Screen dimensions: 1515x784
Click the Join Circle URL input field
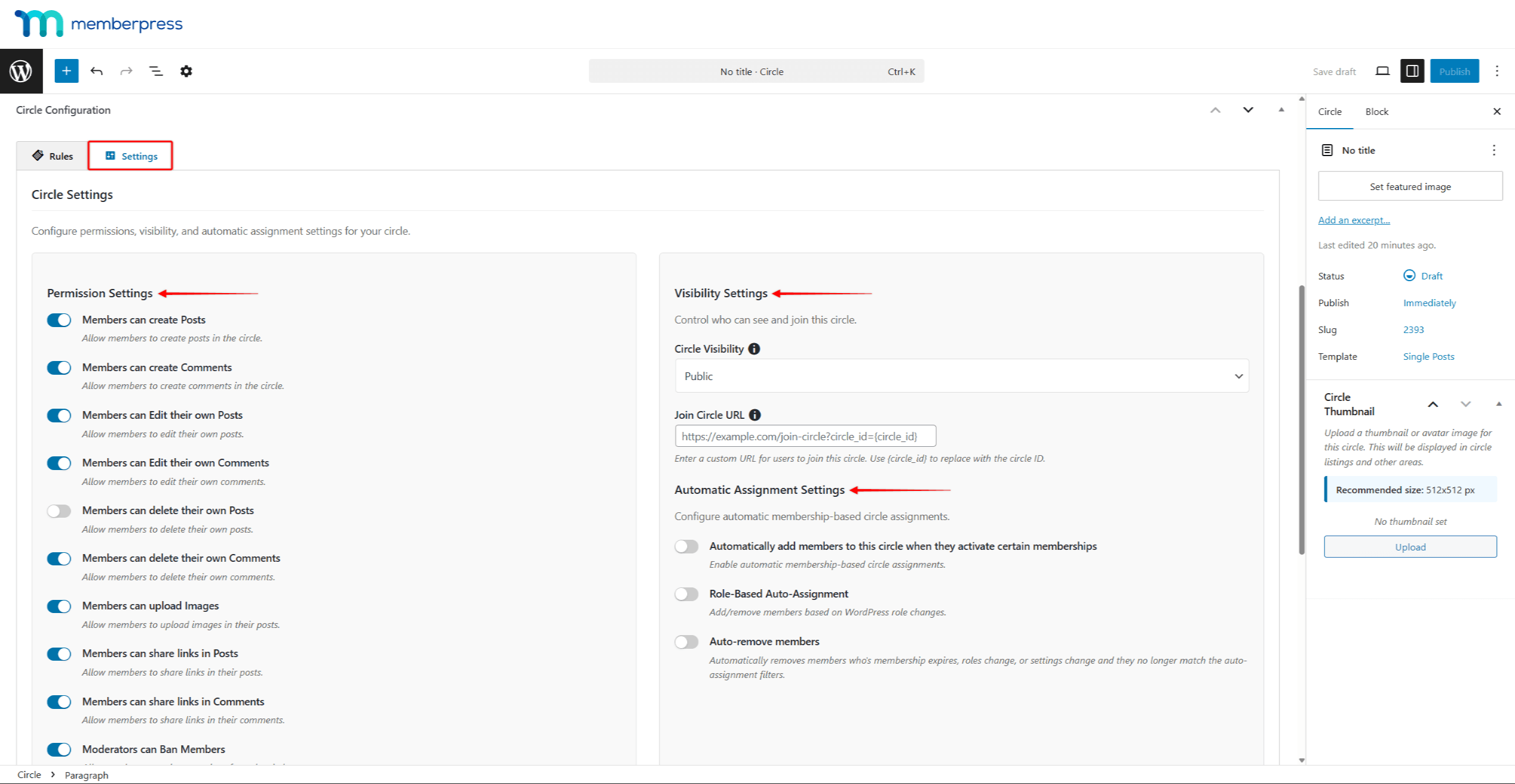(x=805, y=437)
